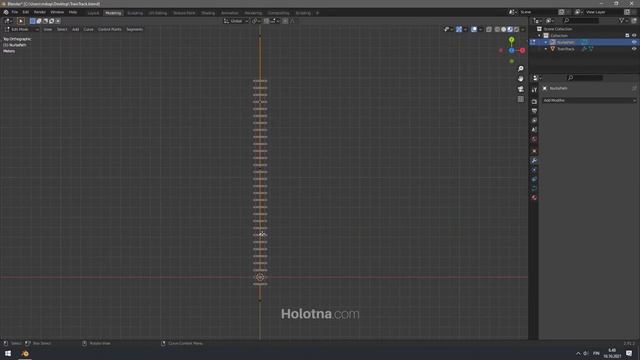Click the pan hand viewport icon
The height and width of the screenshot is (360, 640).
click(x=520, y=79)
